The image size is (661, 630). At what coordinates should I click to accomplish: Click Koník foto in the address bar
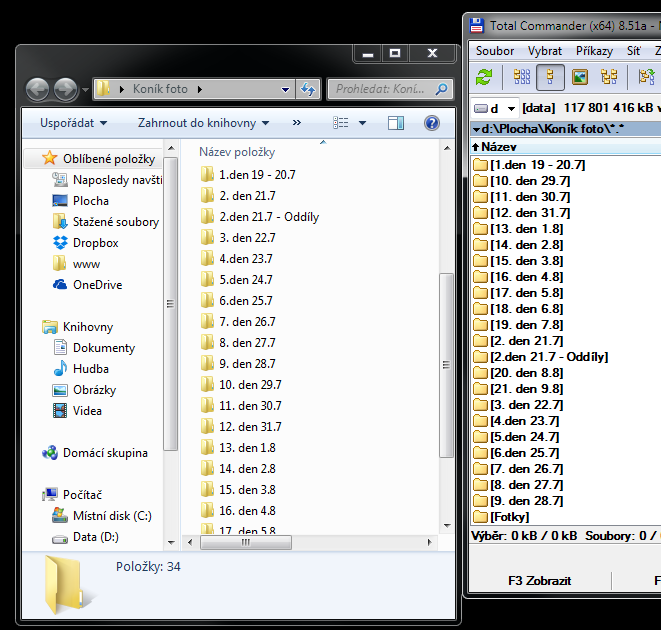(x=160, y=89)
